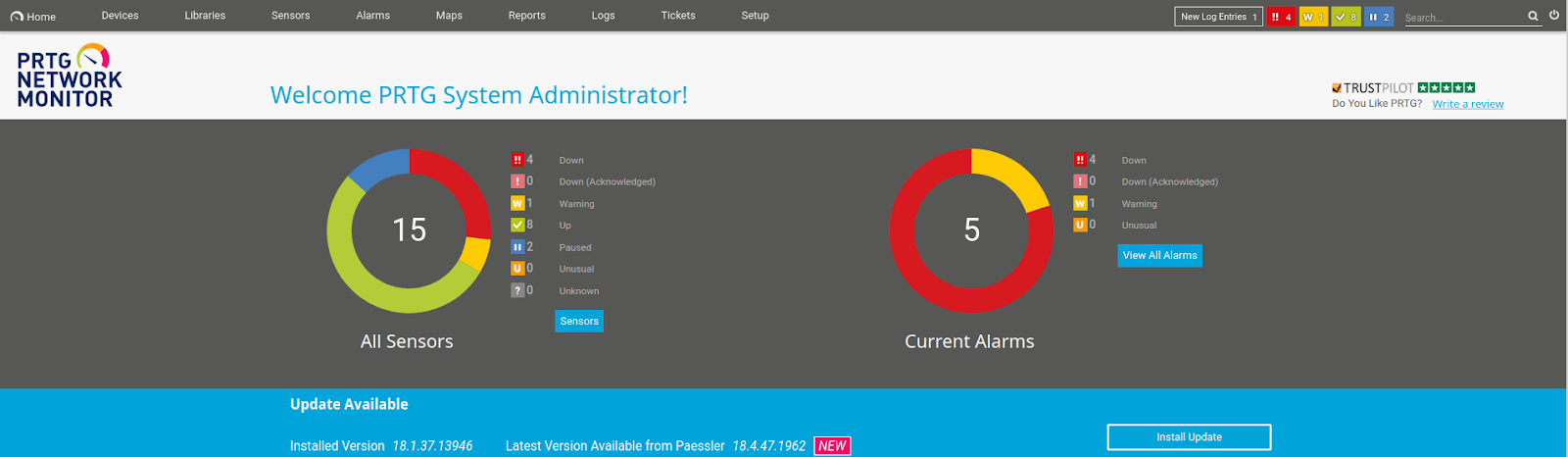Click the Update Available heading
The height and width of the screenshot is (457, 1568).
pyautogui.click(x=349, y=404)
